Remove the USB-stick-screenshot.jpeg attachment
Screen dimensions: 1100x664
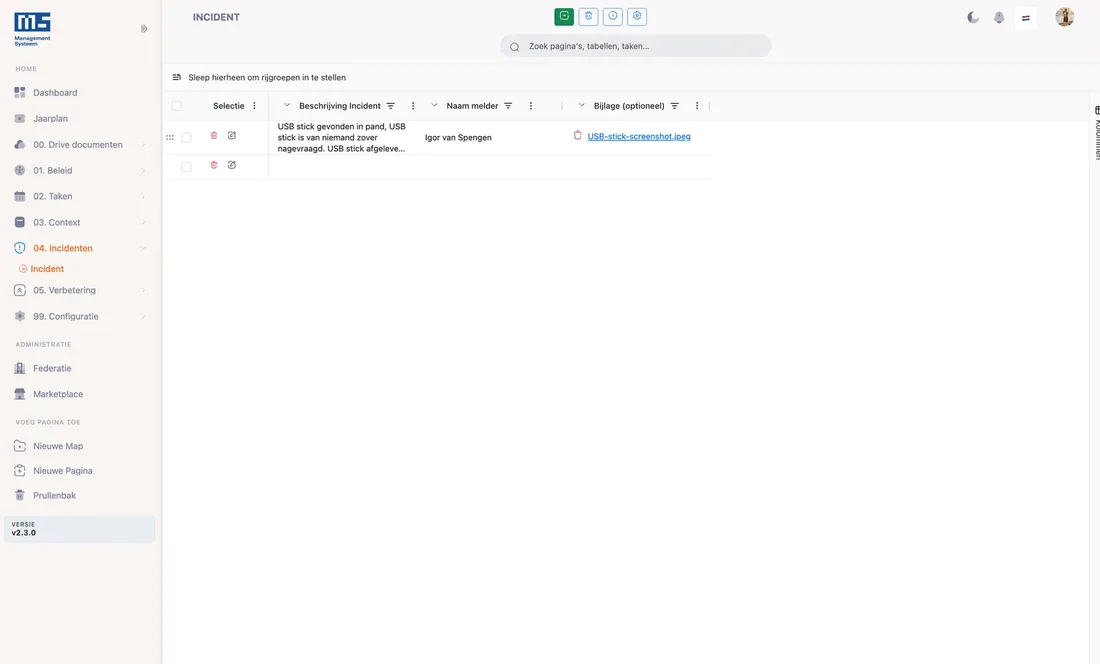point(577,135)
